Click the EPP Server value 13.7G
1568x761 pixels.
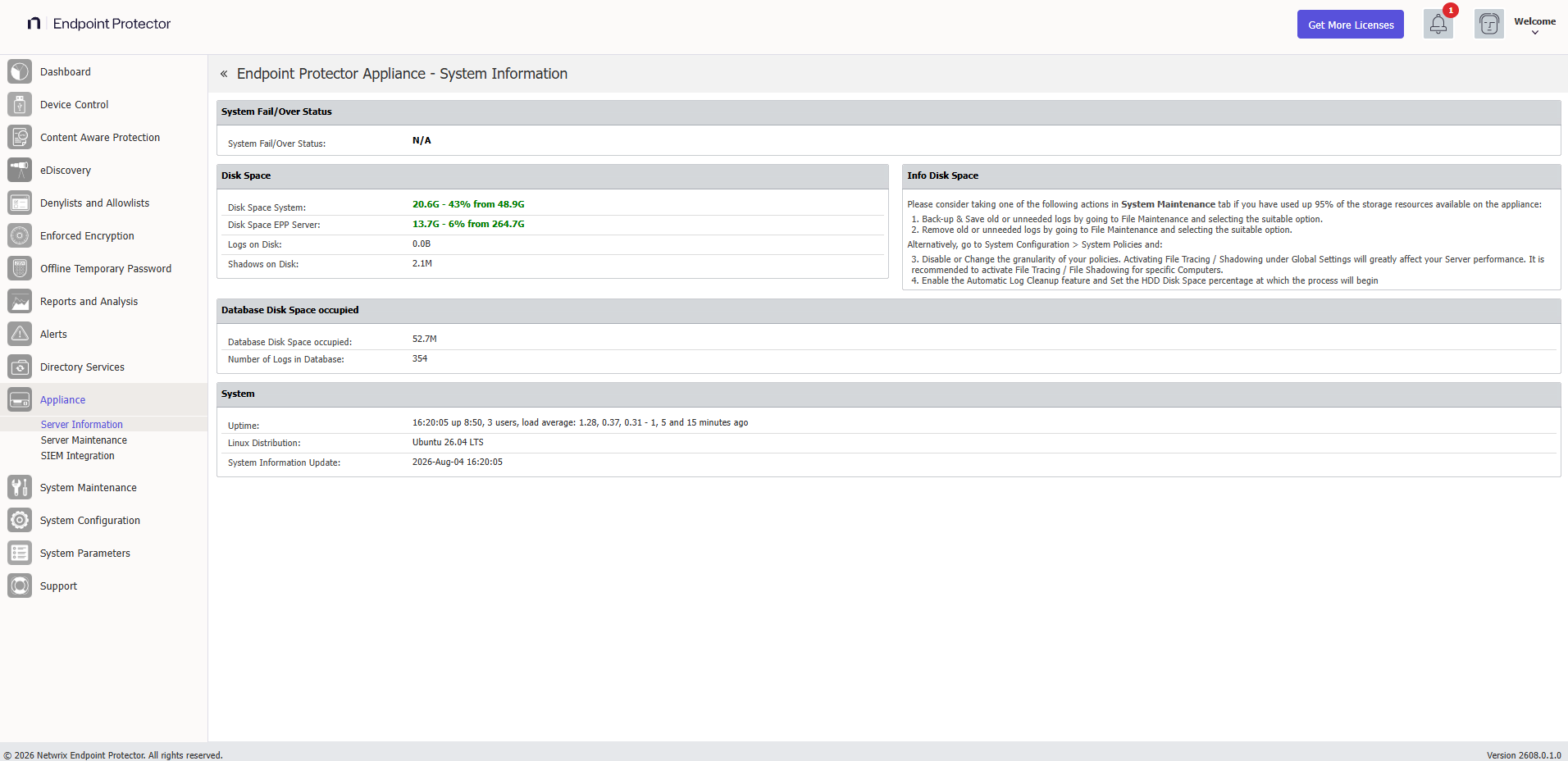click(468, 224)
